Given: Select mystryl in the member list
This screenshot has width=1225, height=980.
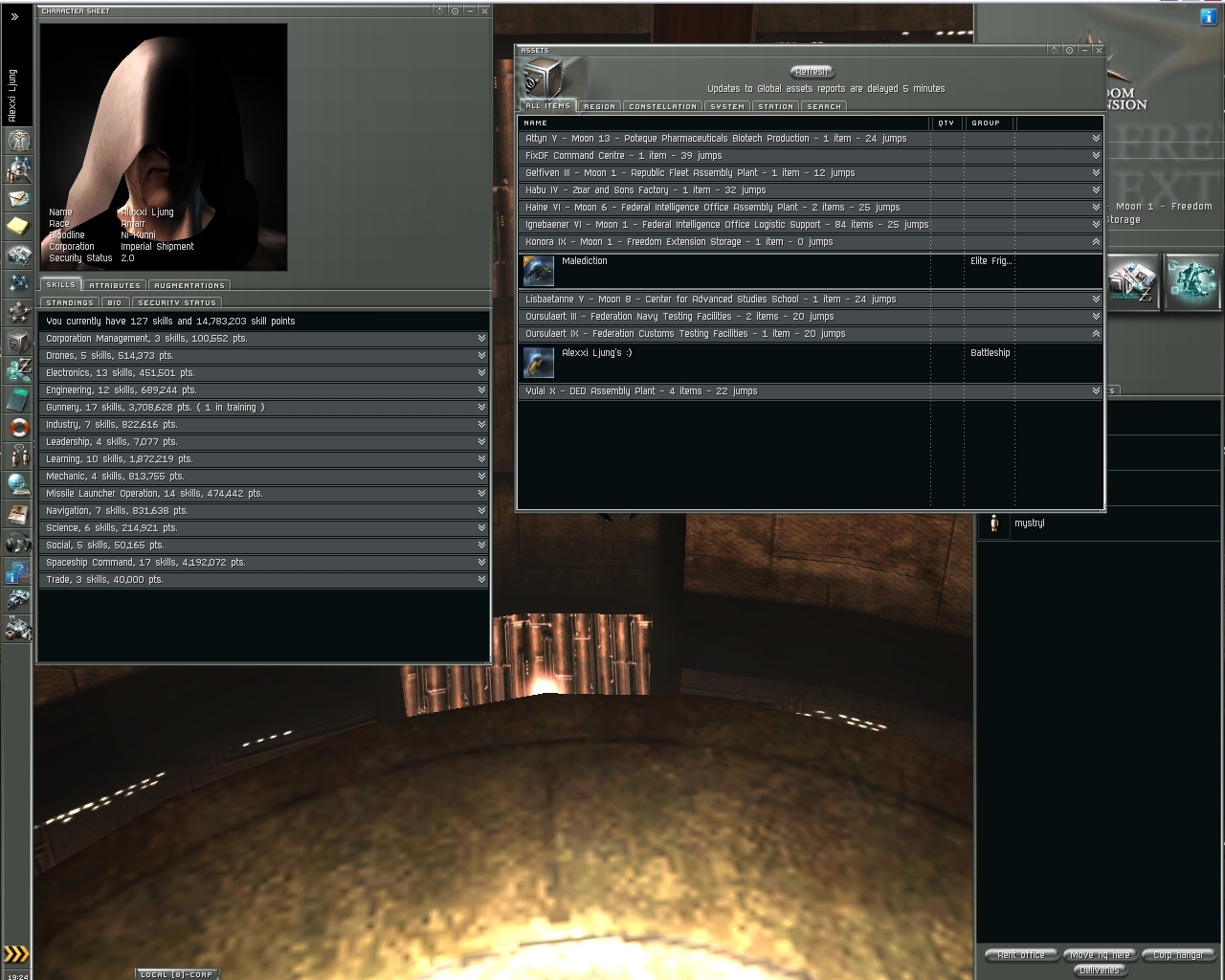Looking at the screenshot, I should (1099, 523).
